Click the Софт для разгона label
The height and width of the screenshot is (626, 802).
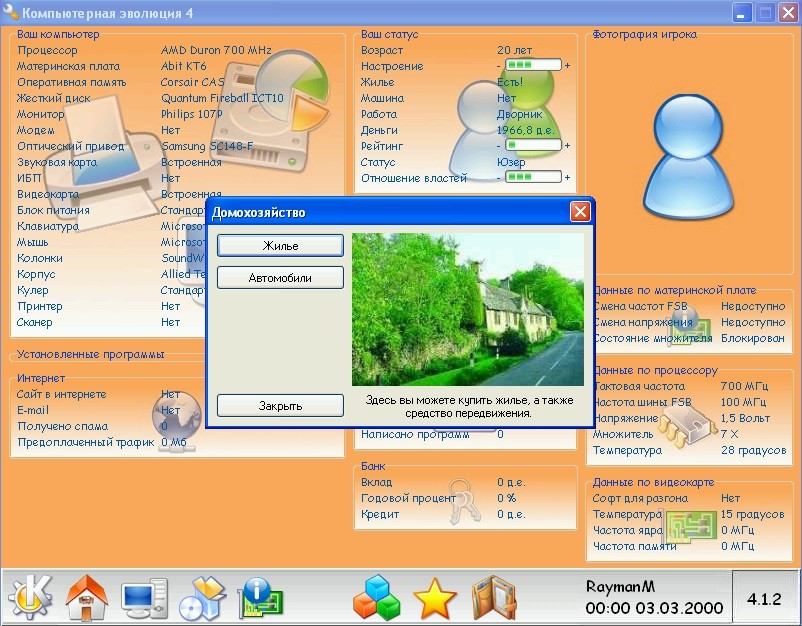pos(640,498)
